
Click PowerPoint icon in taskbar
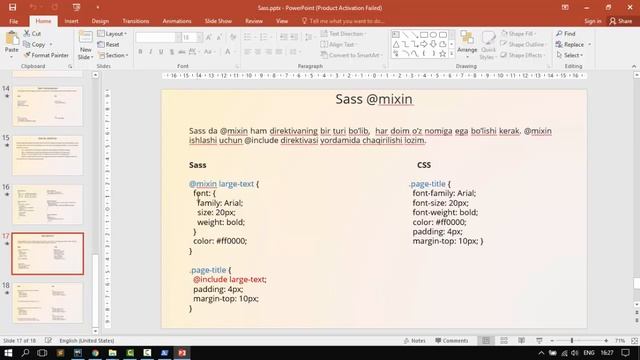(x=182, y=353)
